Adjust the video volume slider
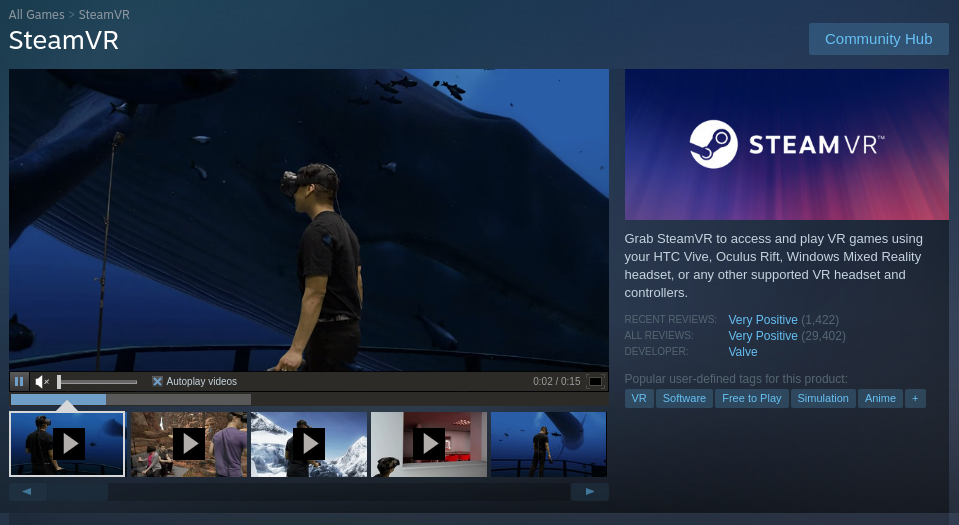 tap(97, 381)
